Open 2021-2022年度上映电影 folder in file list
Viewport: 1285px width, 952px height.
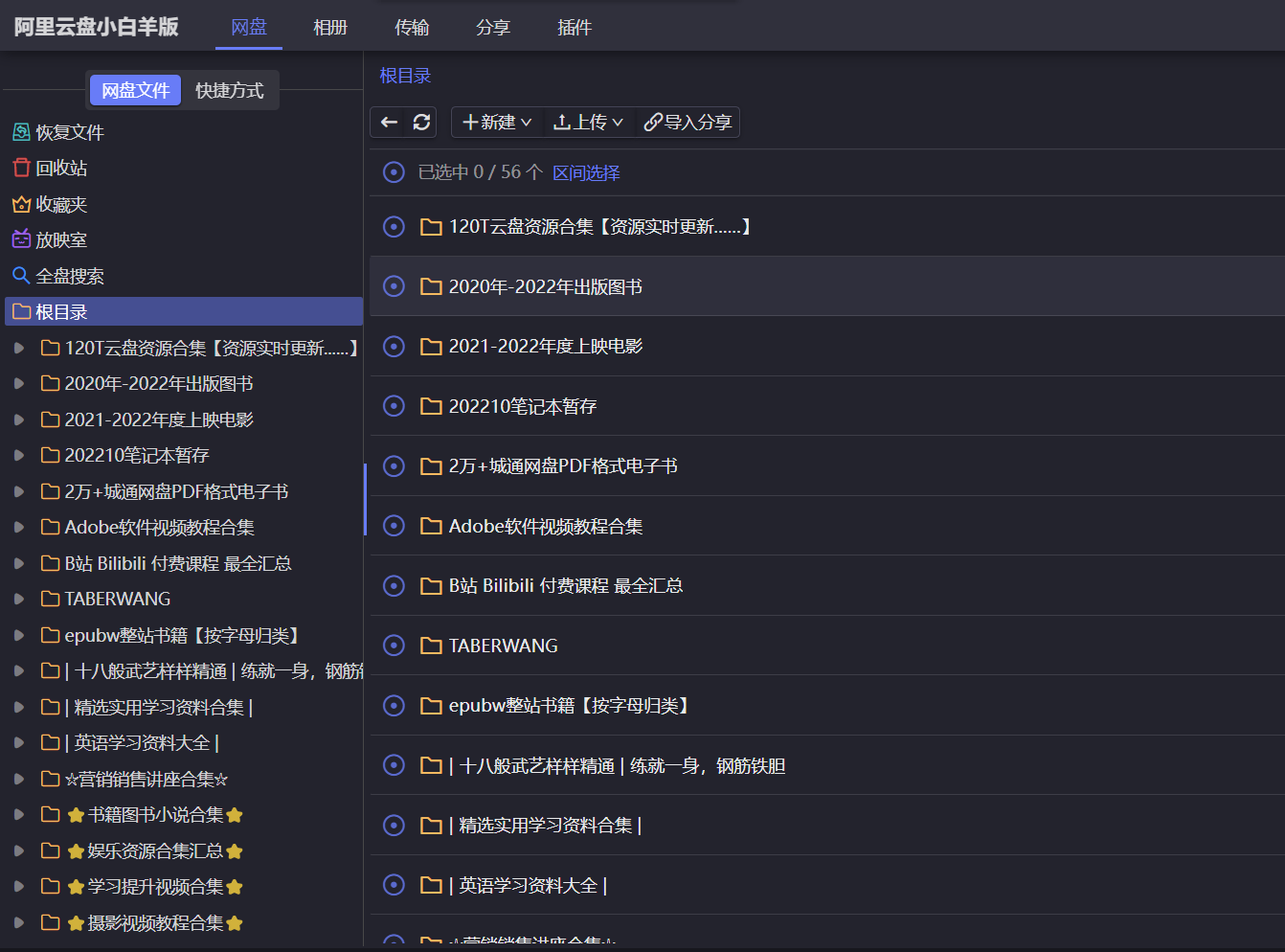tap(545, 347)
